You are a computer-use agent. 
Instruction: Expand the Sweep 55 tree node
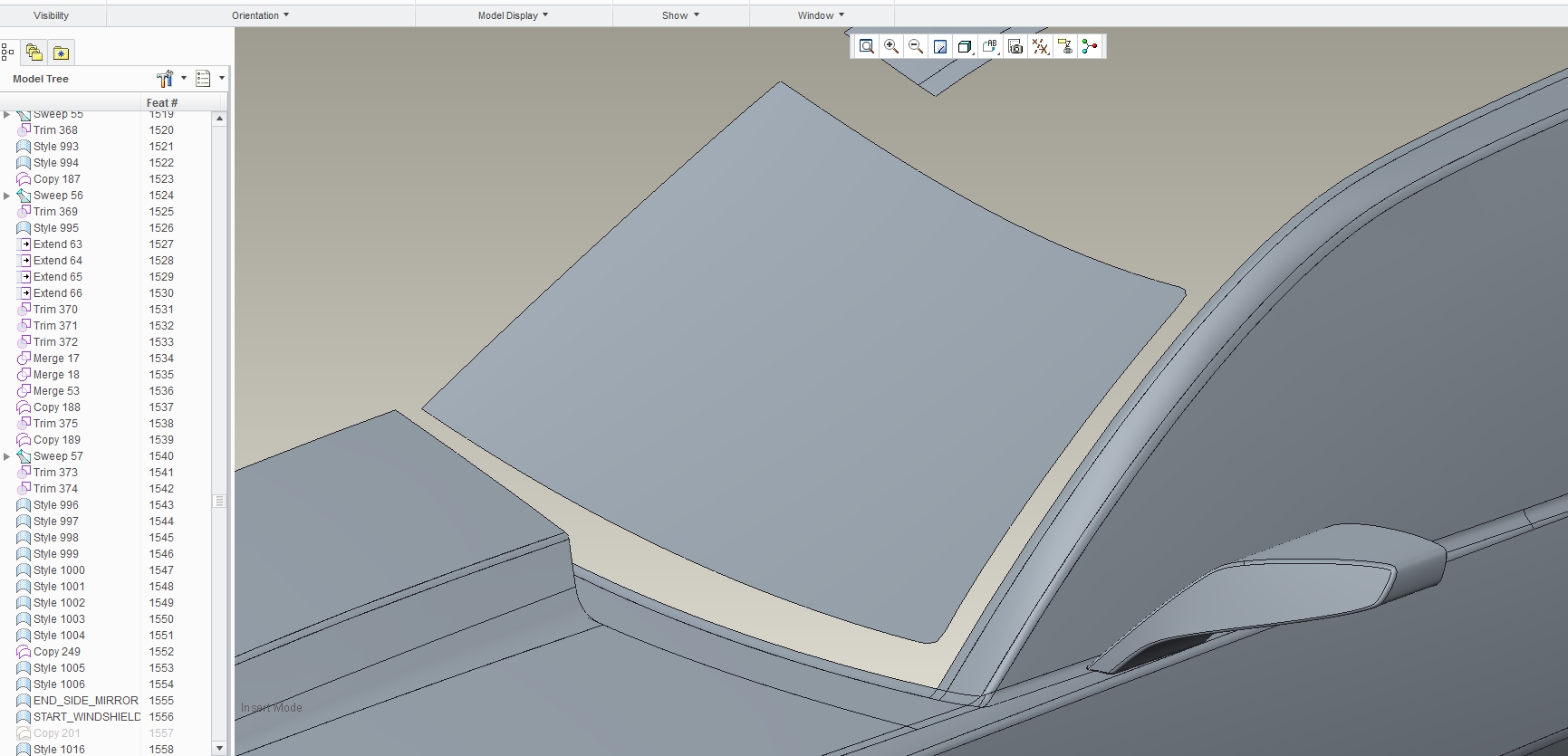(7, 114)
